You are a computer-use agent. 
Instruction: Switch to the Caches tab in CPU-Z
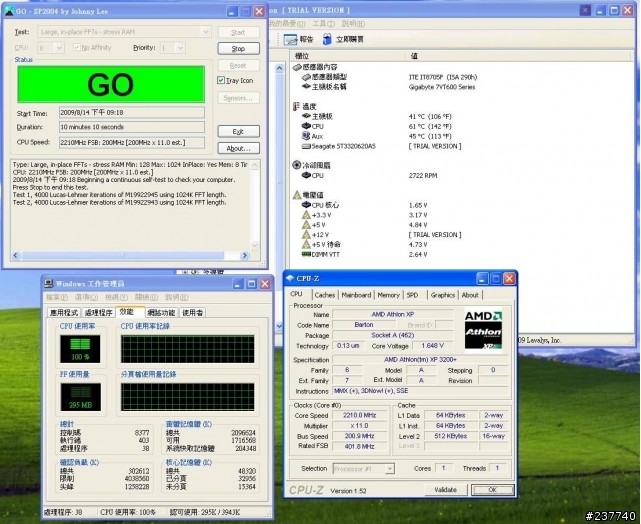(325, 295)
